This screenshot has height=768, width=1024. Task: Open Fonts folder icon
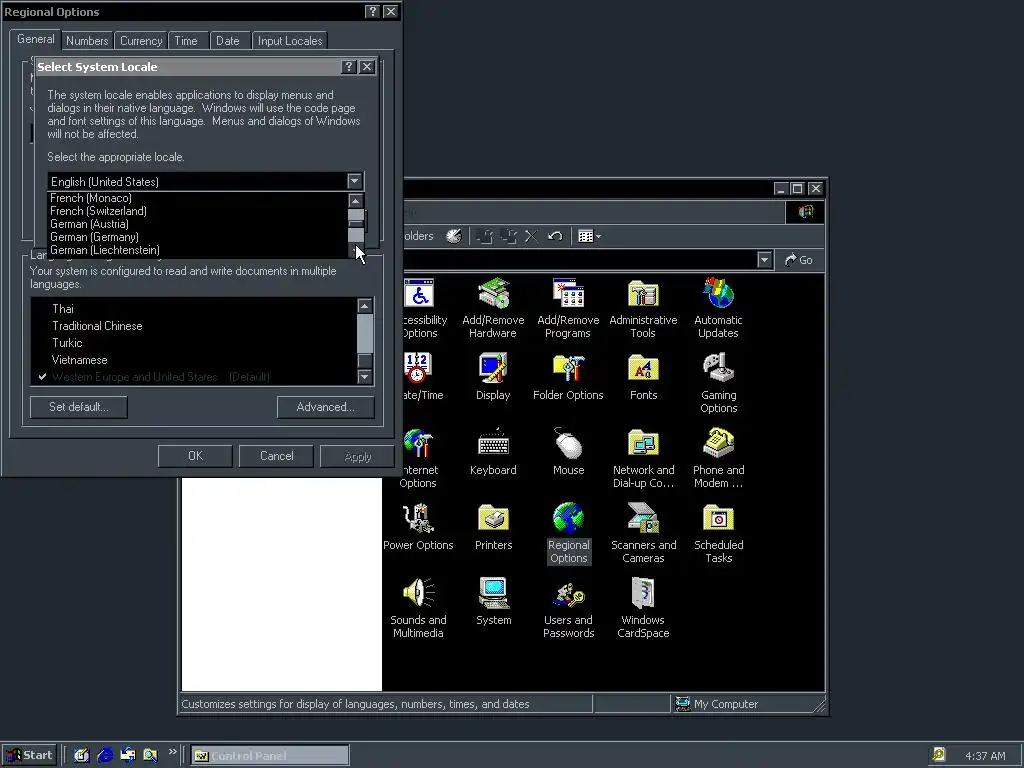click(643, 377)
